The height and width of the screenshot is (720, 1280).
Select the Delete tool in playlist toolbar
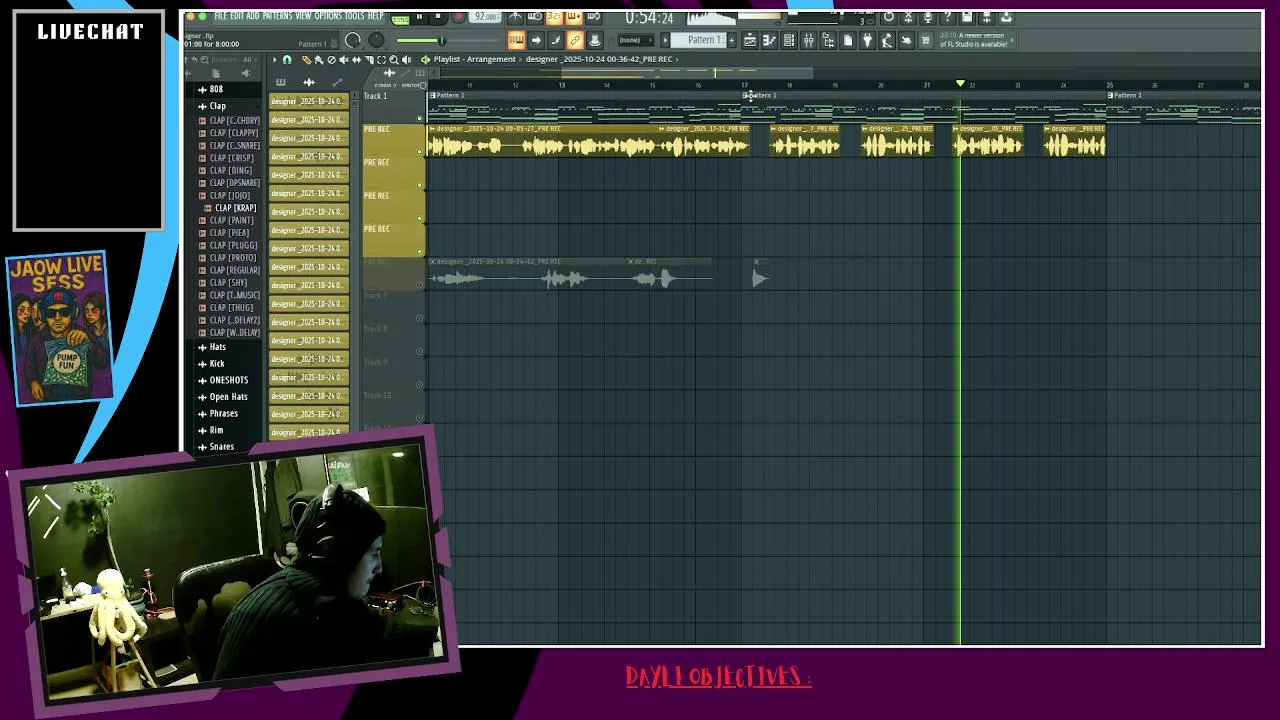pyautogui.click(x=331, y=59)
